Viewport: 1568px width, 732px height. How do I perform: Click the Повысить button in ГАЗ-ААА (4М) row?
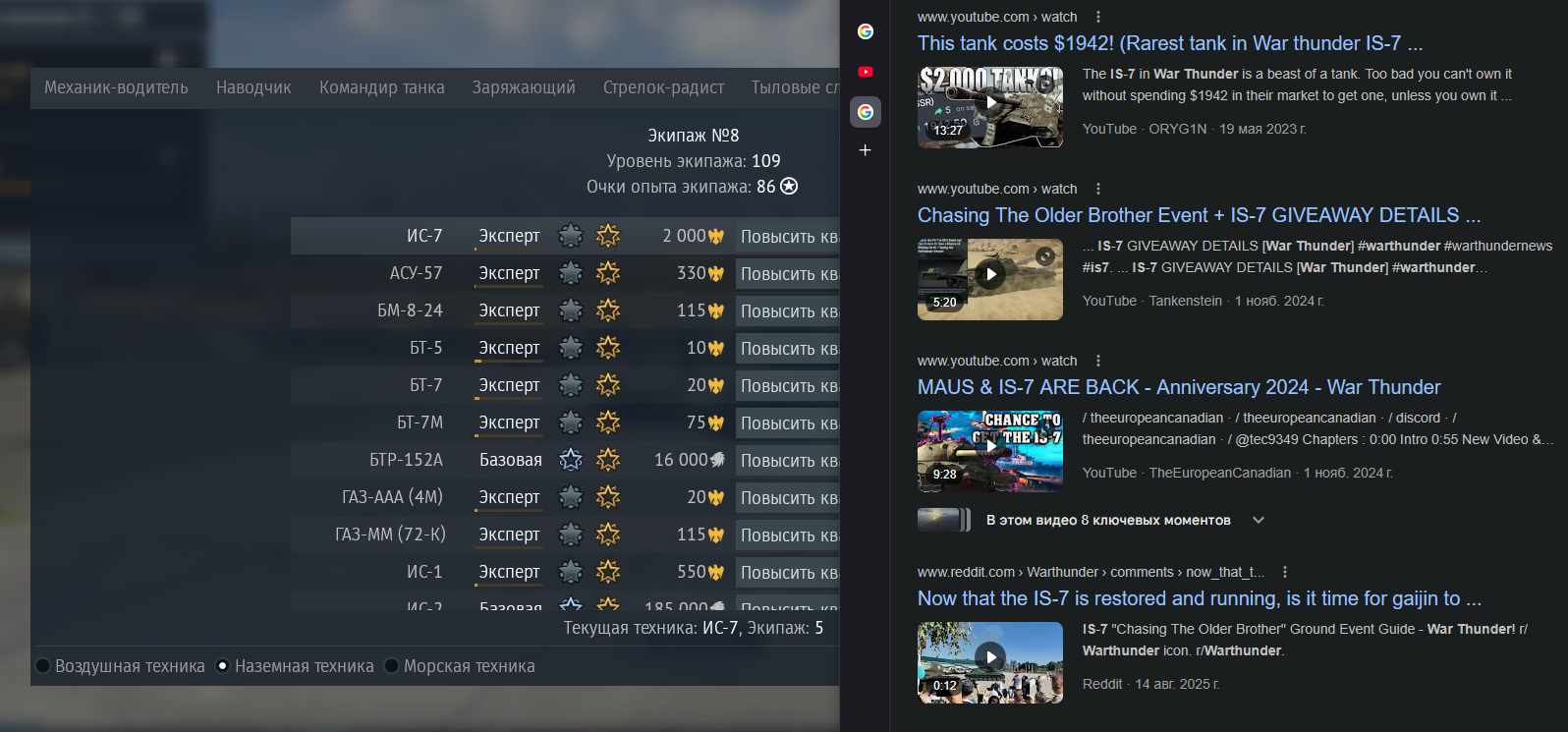coord(788,497)
